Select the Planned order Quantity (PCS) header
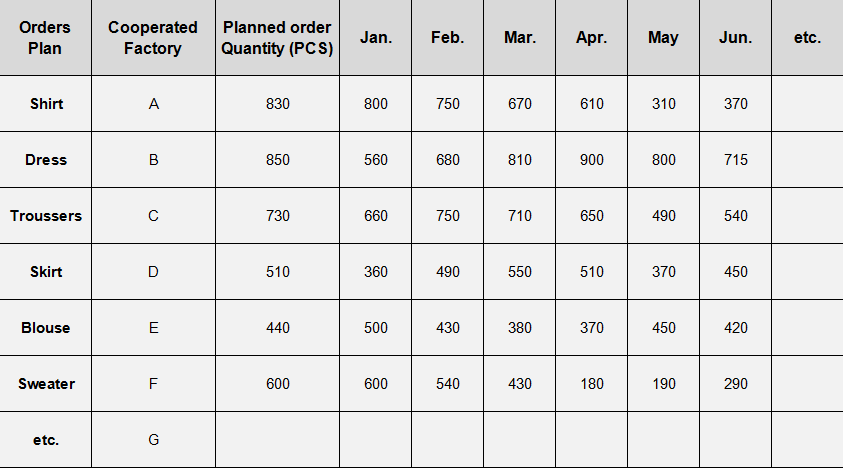843x468 pixels. [x=277, y=38]
